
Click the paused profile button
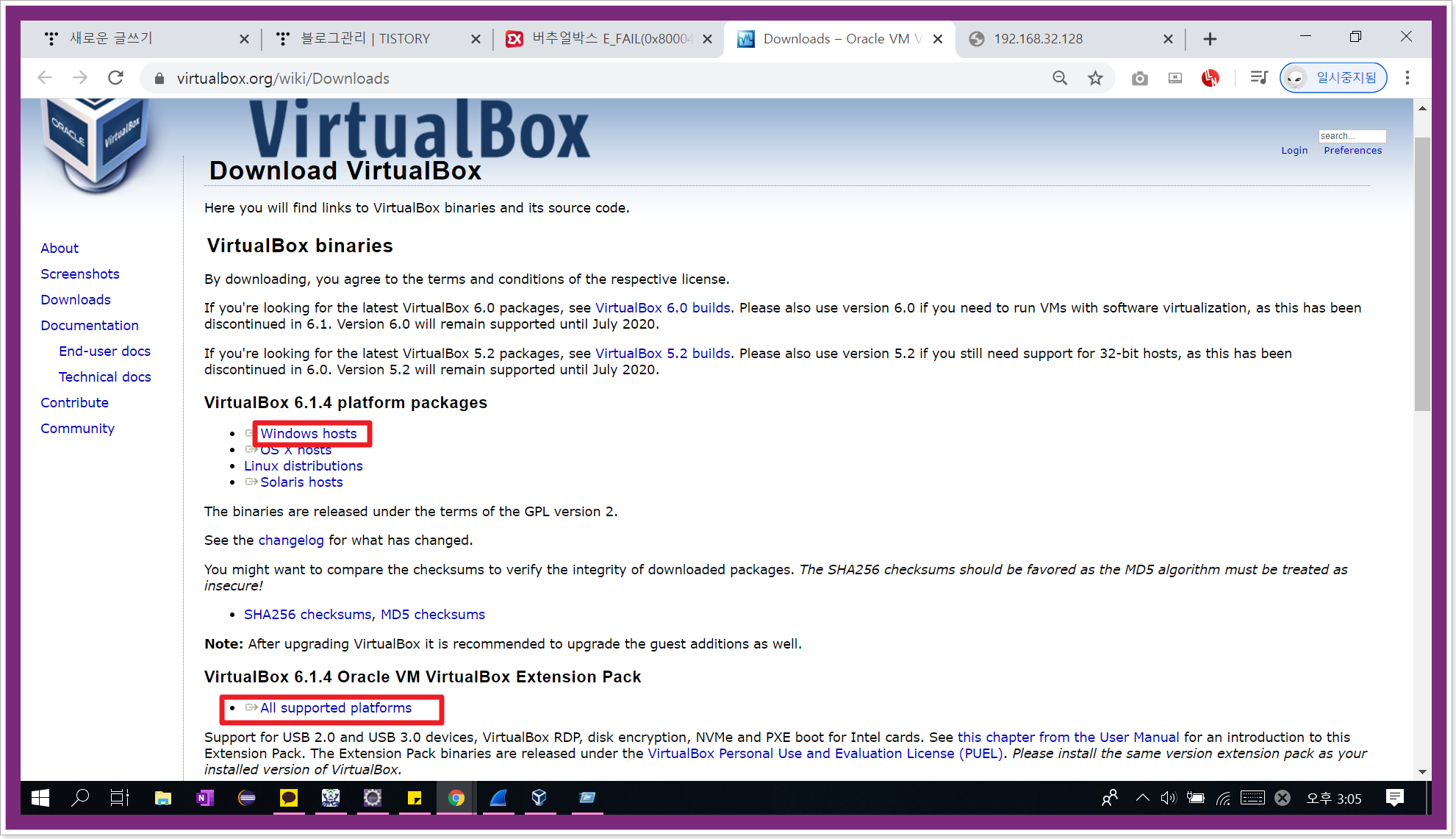(1333, 78)
